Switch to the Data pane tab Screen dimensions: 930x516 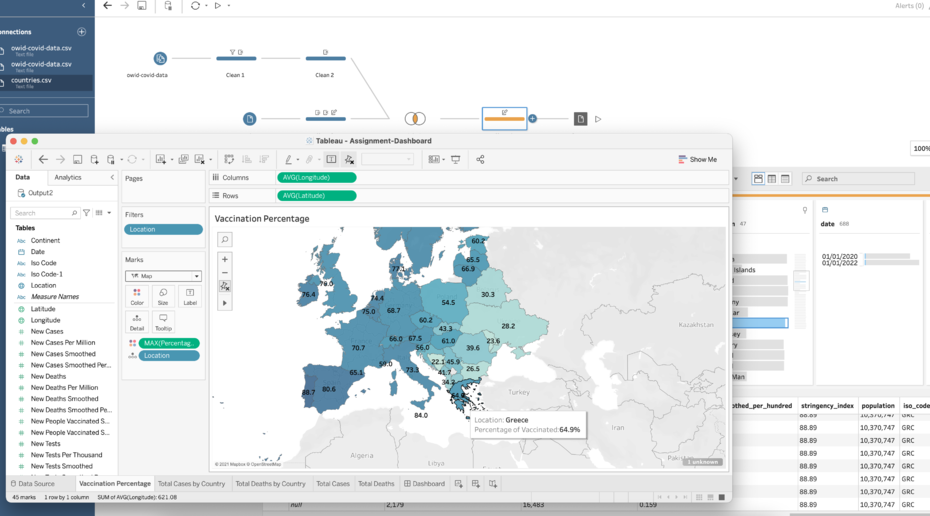[x=23, y=177]
